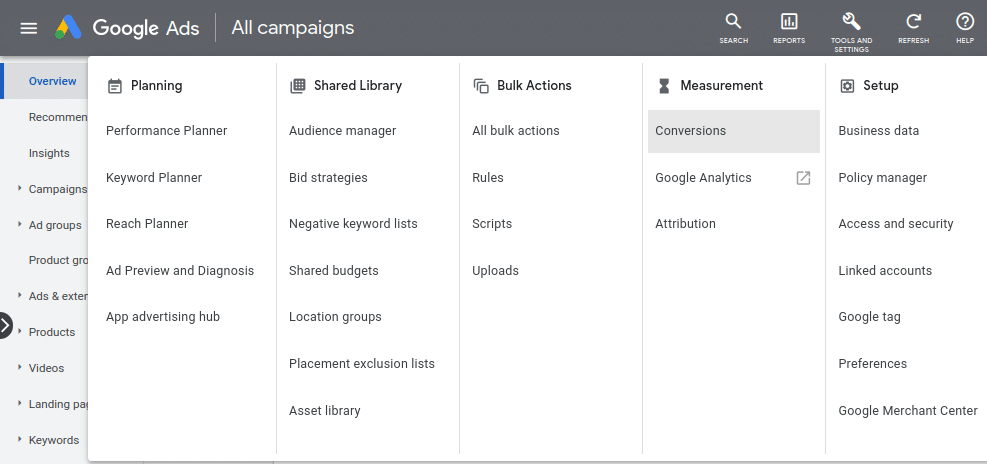
Task: Open Product groups in the sidebar
Action: tap(58, 260)
